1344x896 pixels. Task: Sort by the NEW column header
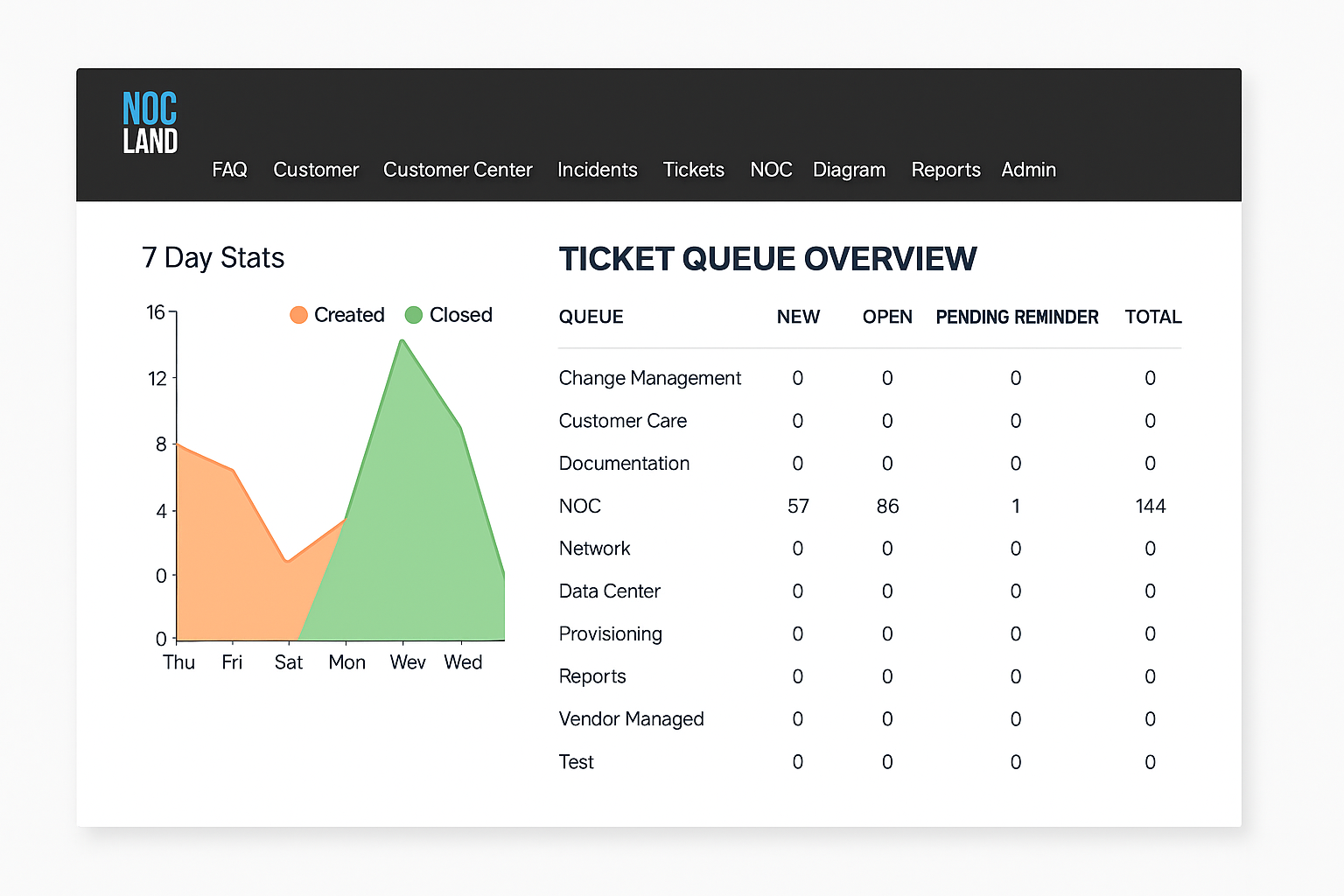coord(798,317)
